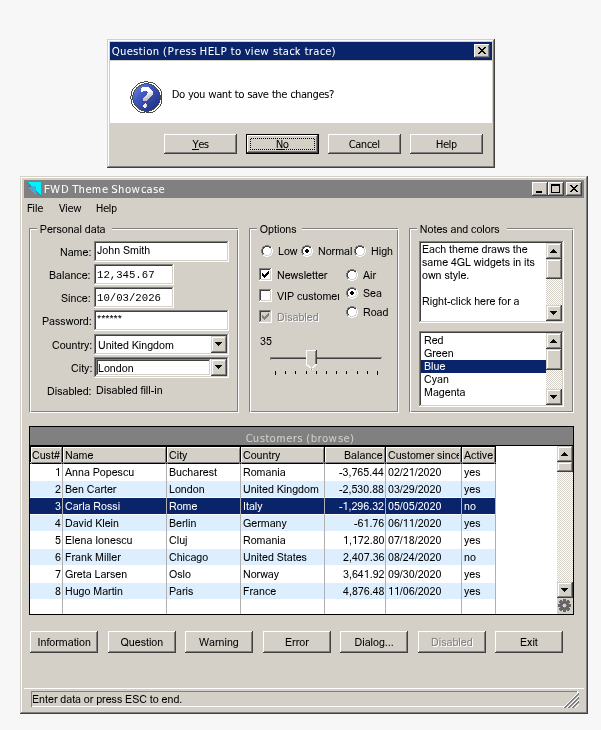Viewport: 601px width, 730px height.
Task: Select Green in the color list
Action: click(x=483, y=353)
